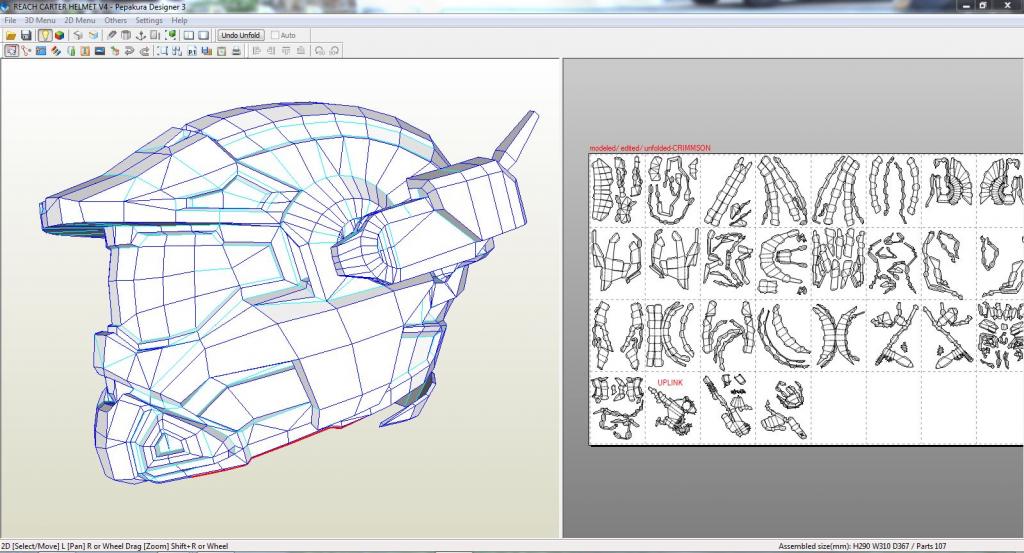Minimize the Pepakura Designer window
The height and width of the screenshot is (553, 1024).
(x=967, y=6)
